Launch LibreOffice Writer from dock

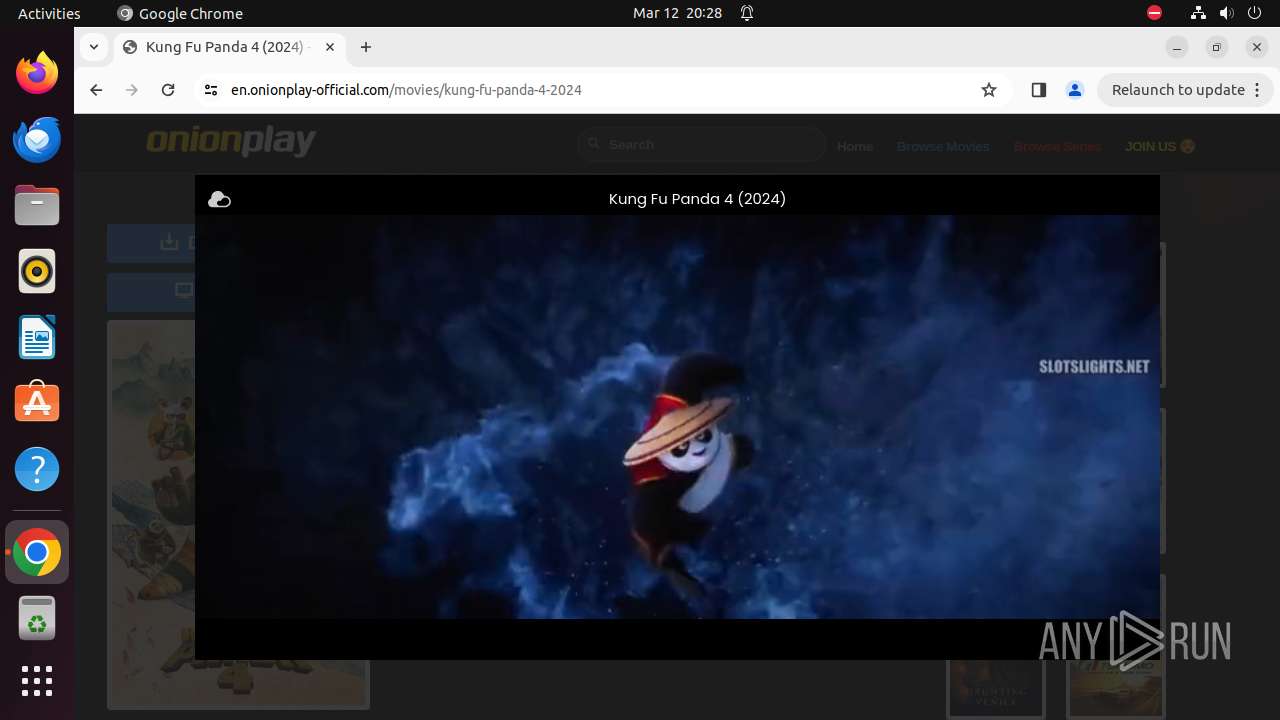click(x=37, y=337)
